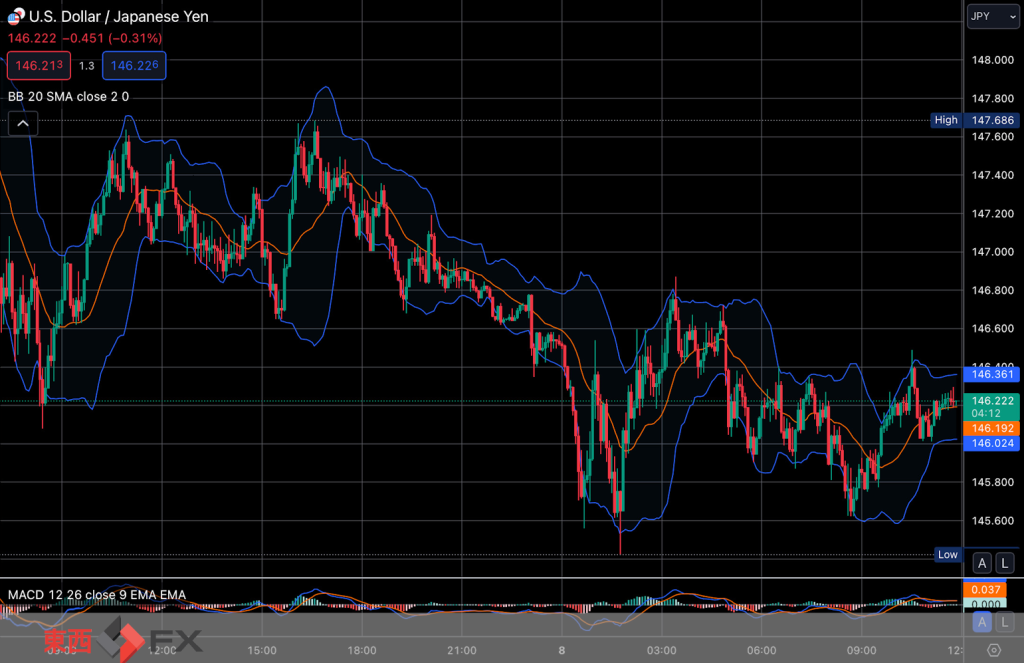Viewport: 1024px width, 663px height.
Task: Click the 147.000 price axis label
Action: (x=993, y=252)
